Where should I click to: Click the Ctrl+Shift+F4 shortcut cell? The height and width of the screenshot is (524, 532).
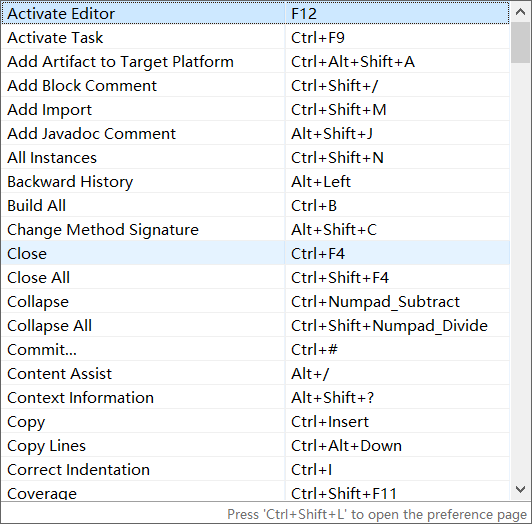click(397, 278)
